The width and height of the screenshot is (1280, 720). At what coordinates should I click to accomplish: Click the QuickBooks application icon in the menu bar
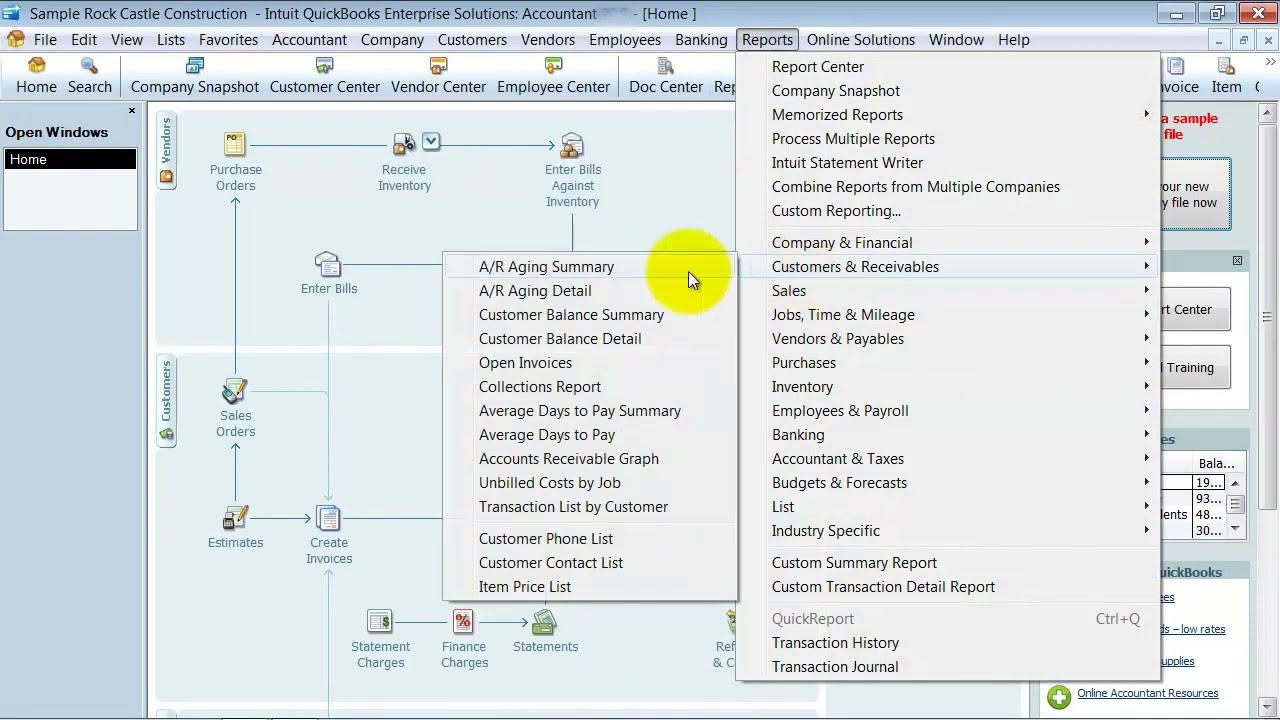point(15,40)
